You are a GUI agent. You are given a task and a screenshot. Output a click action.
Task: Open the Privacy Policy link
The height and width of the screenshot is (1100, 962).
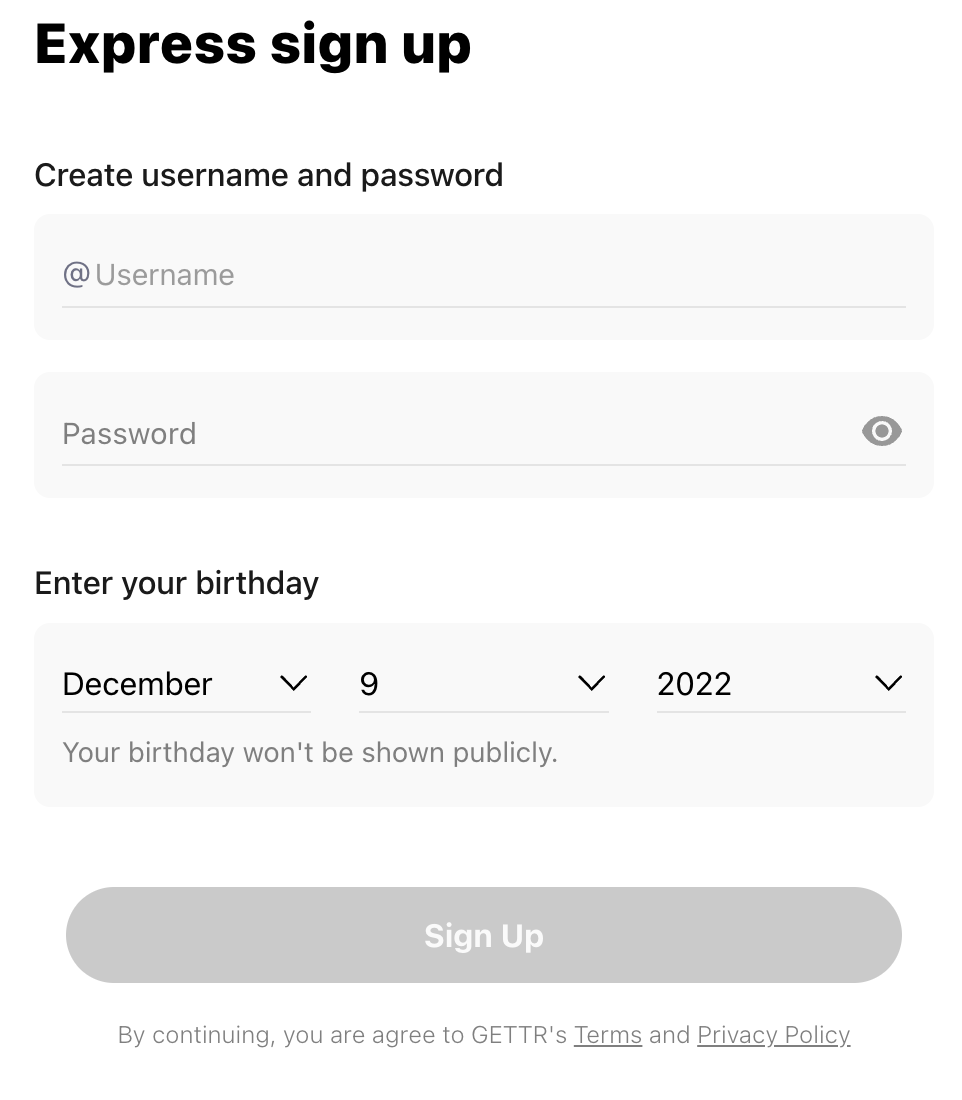point(773,1035)
